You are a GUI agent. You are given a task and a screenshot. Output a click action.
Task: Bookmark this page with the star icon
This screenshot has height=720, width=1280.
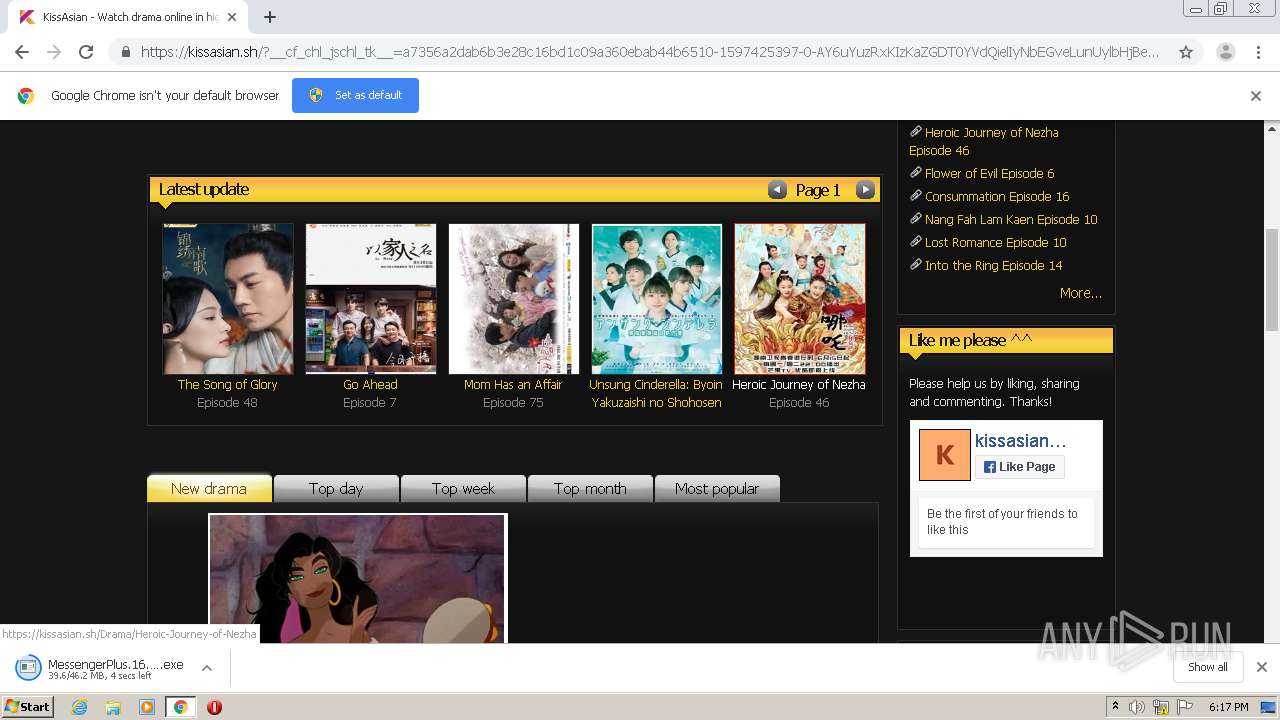click(1186, 52)
